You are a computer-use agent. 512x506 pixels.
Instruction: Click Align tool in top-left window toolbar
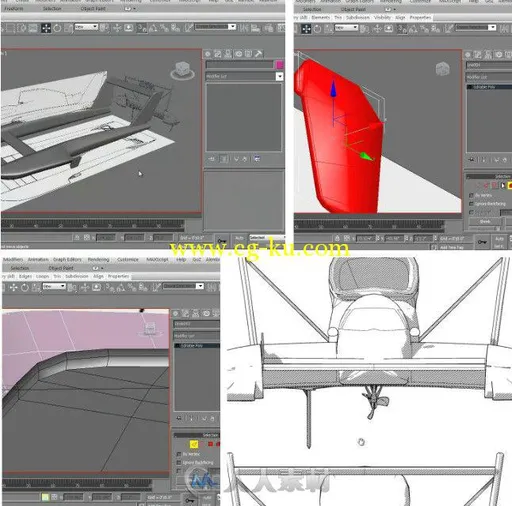tap(255, 28)
